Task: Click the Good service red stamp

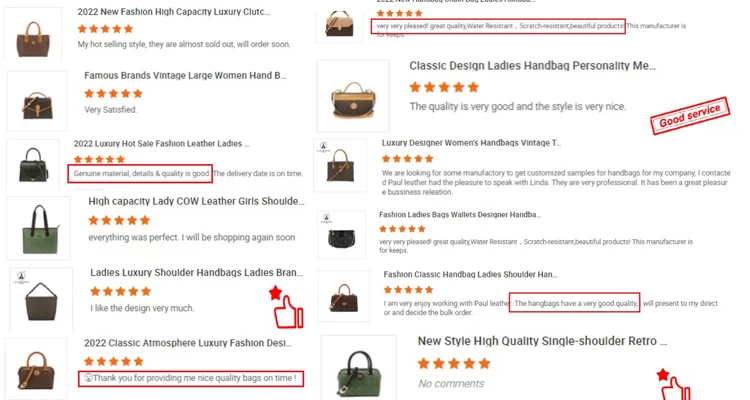Action: pyautogui.click(x=690, y=116)
